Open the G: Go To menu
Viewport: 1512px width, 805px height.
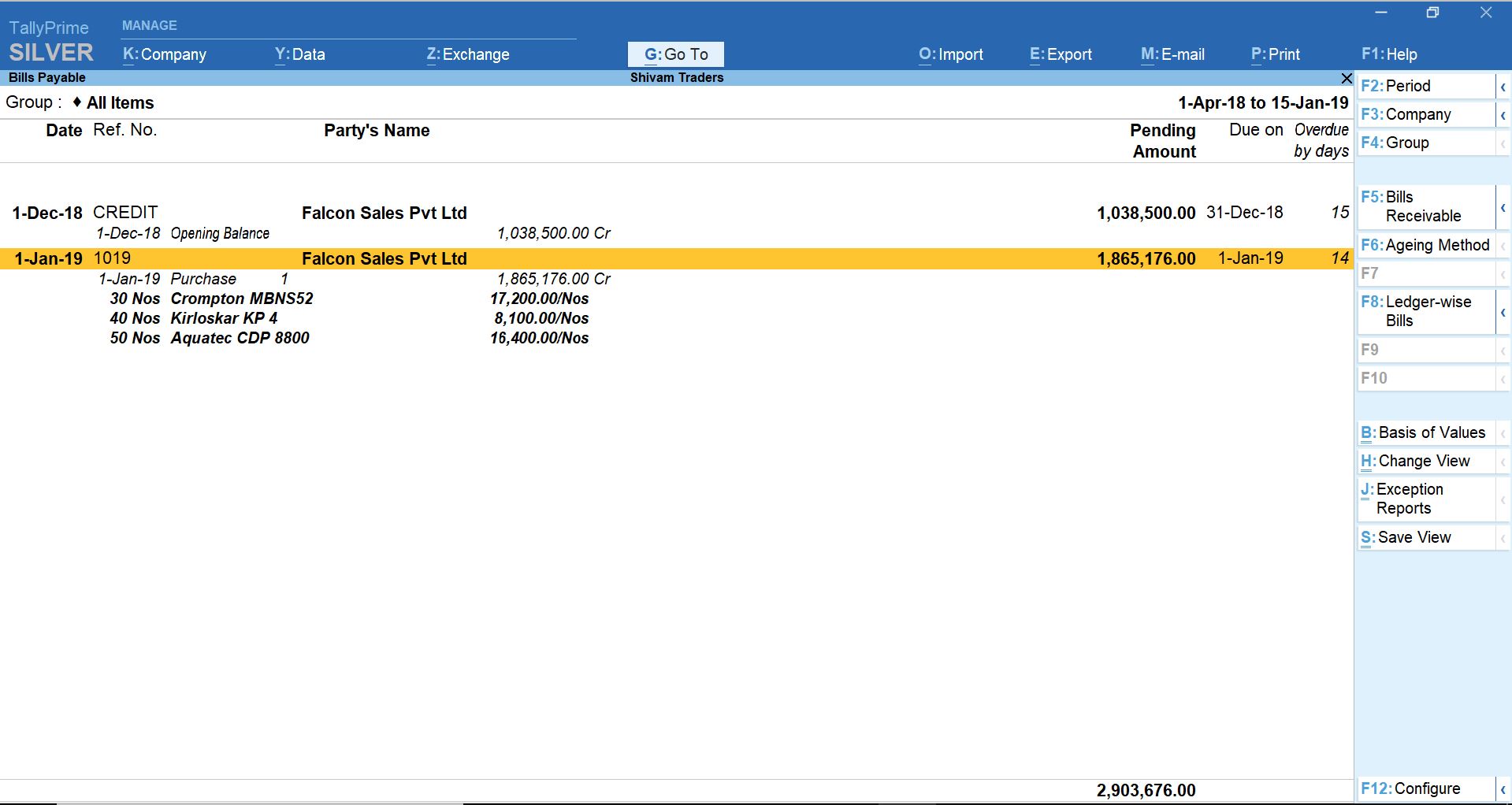point(675,54)
